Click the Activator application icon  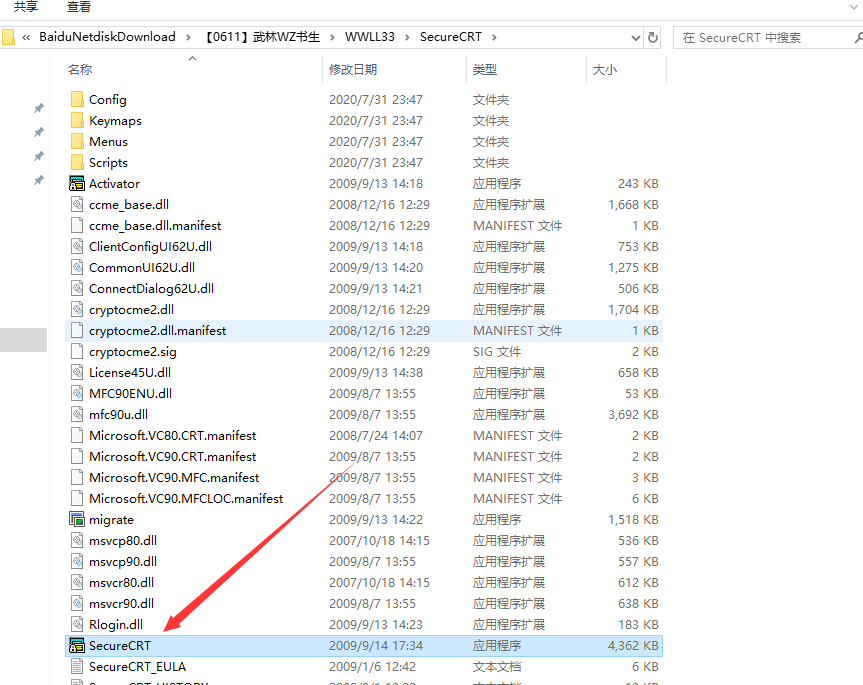[77, 184]
